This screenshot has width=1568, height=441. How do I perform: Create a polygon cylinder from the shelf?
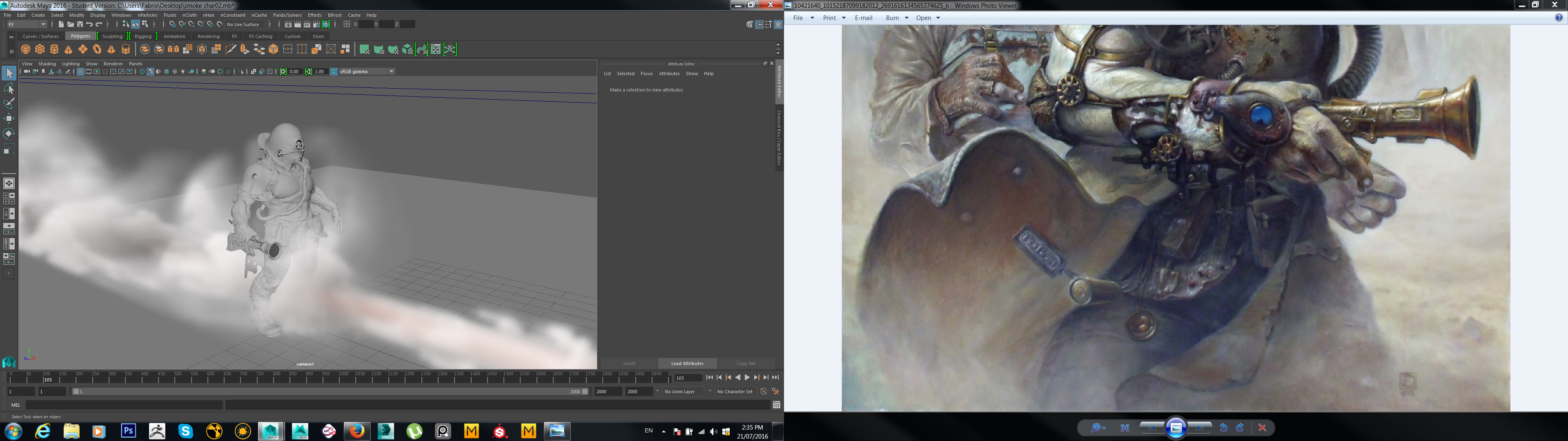(x=54, y=49)
